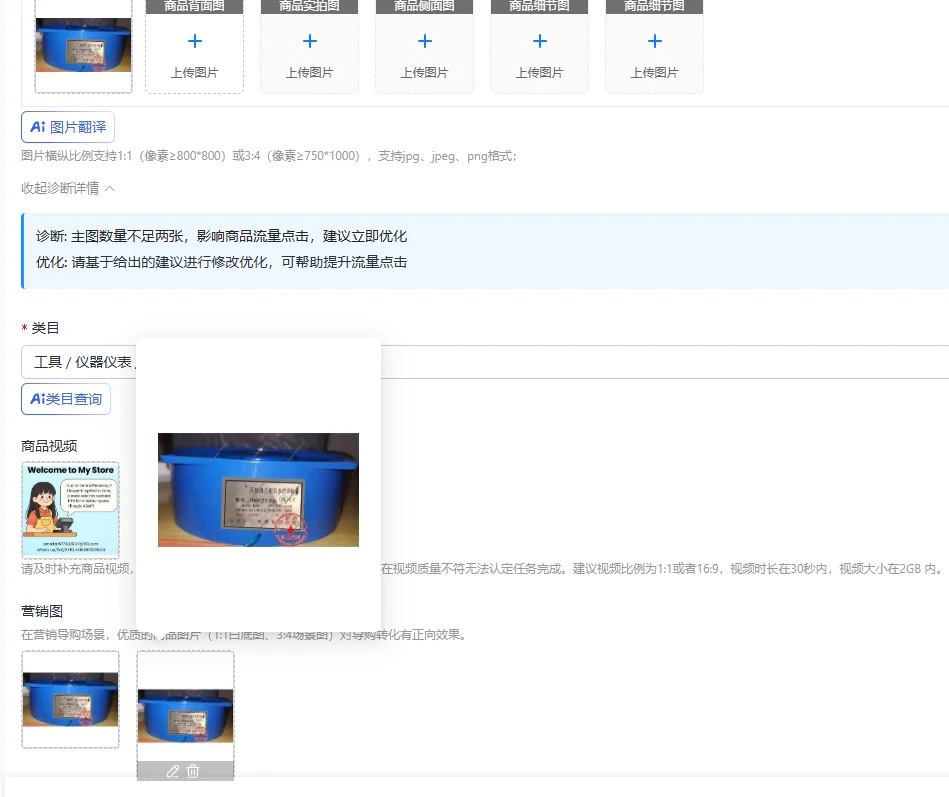This screenshot has height=797, width=949.
Task: Click the plus icon under 商品实拍图
Action: click(x=310, y=41)
